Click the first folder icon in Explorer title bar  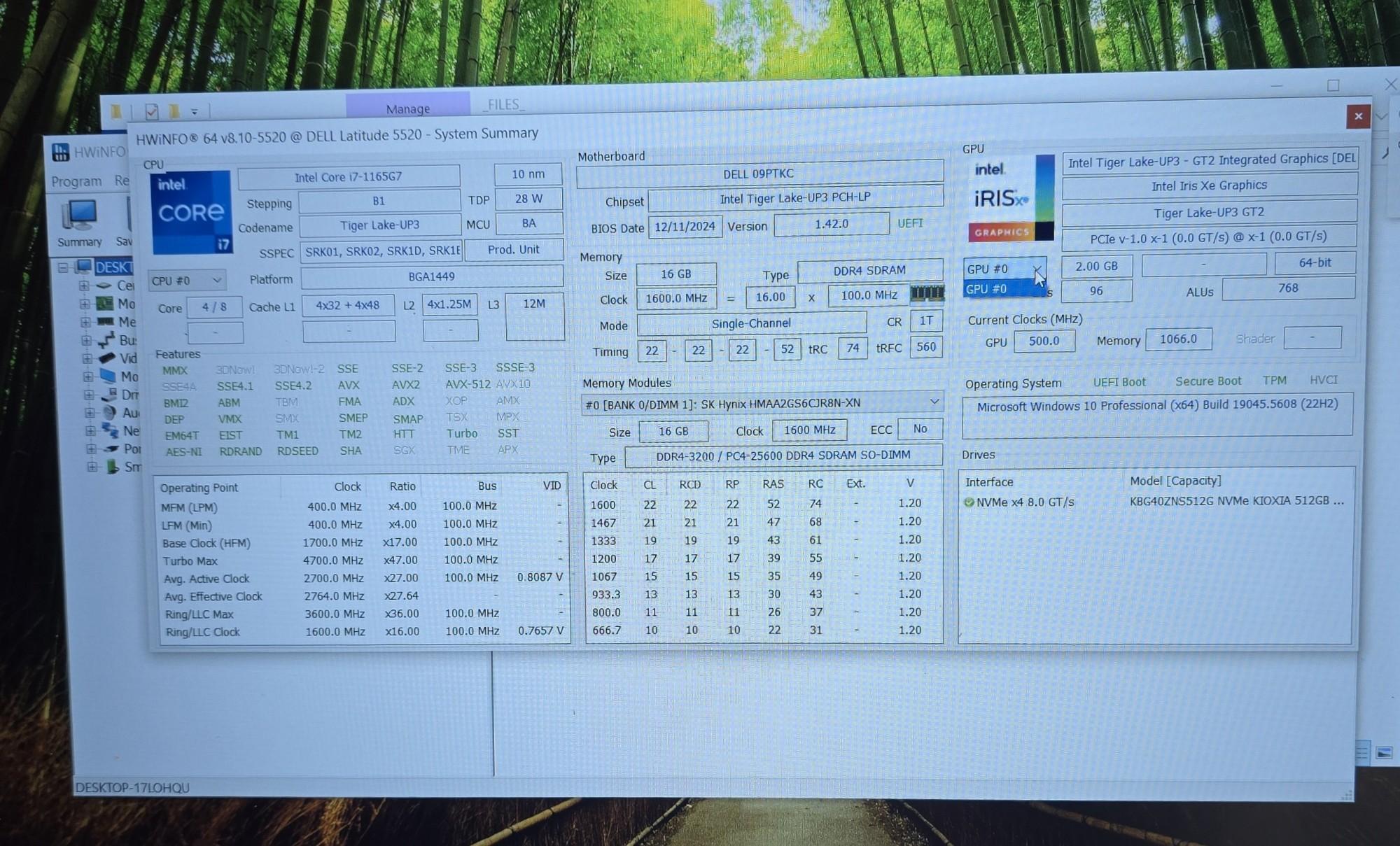pyautogui.click(x=116, y=111)
